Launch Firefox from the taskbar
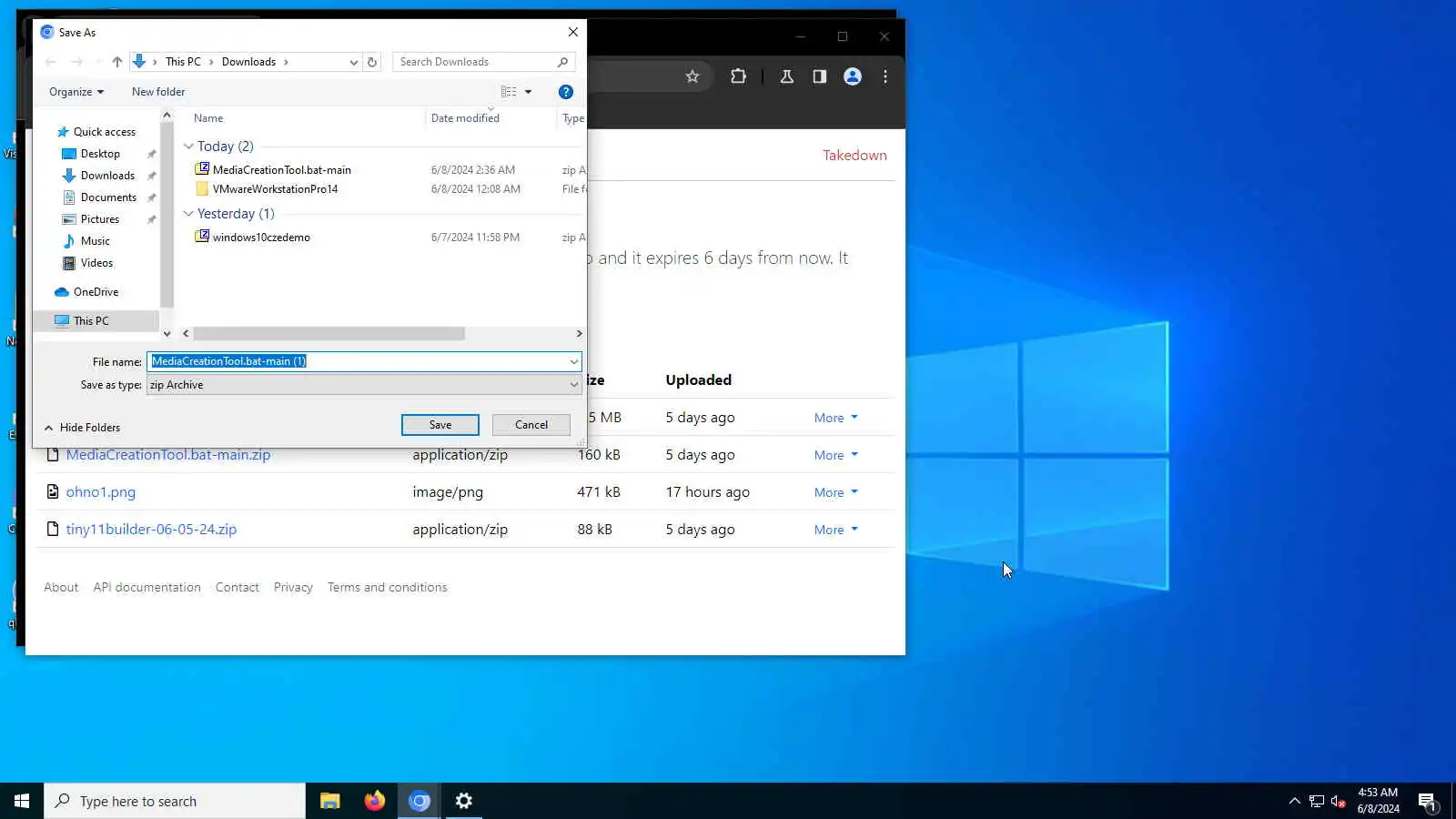This screenshot has width=1456, height=819. coord(374,801)
